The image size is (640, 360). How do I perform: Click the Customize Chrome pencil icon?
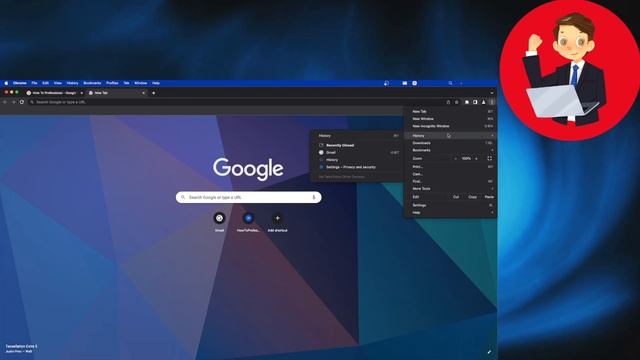tap(489, 351)
